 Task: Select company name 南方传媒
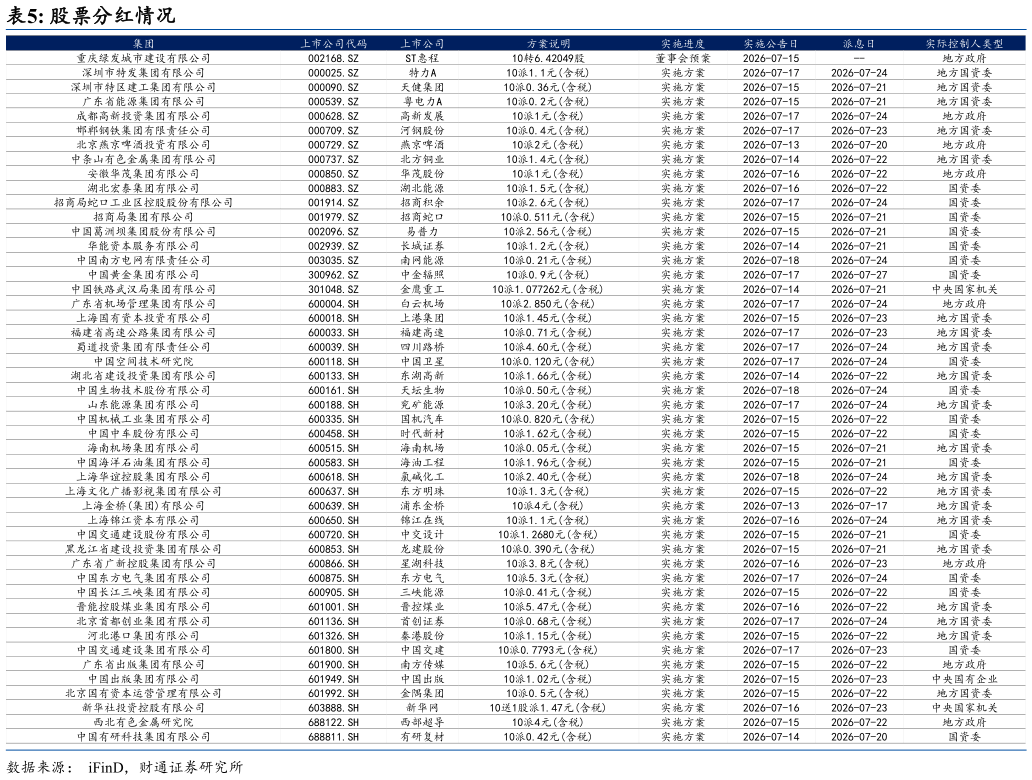click(423, 665)
